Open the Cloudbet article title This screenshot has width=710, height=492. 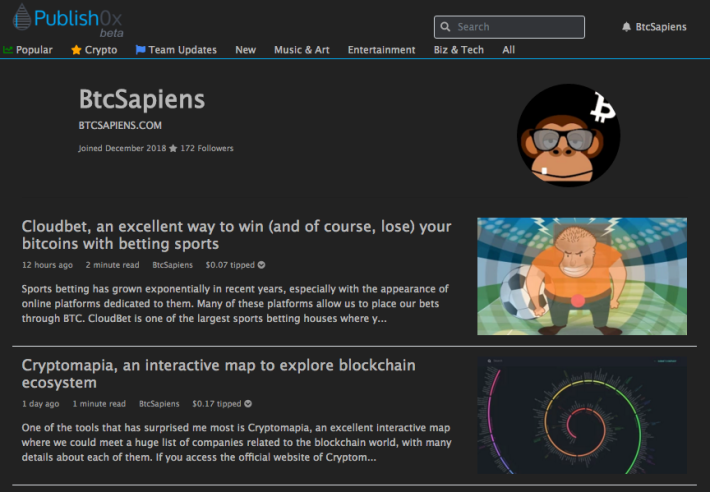236,235
